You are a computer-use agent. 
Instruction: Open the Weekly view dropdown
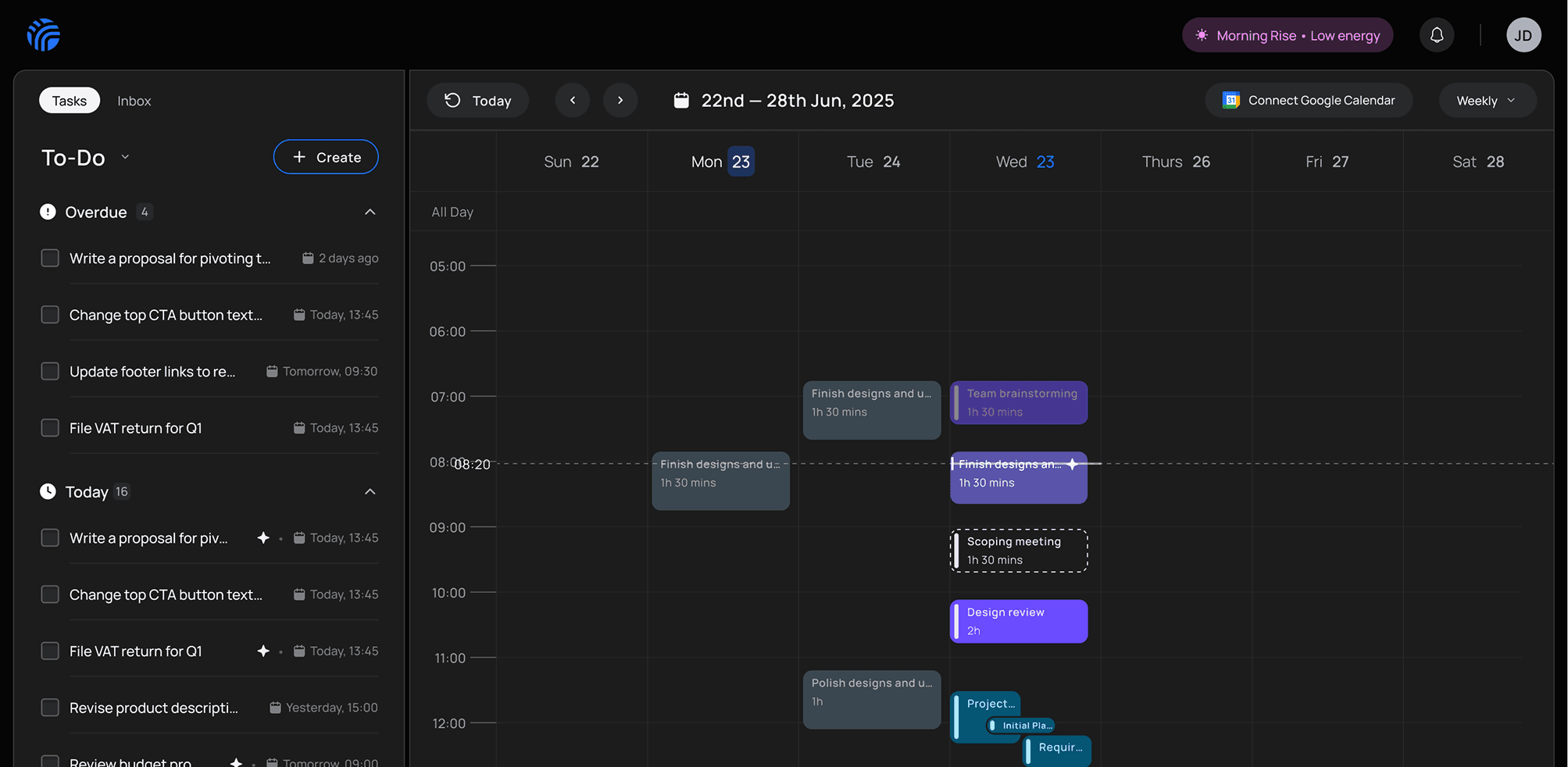pos(1486,100)
